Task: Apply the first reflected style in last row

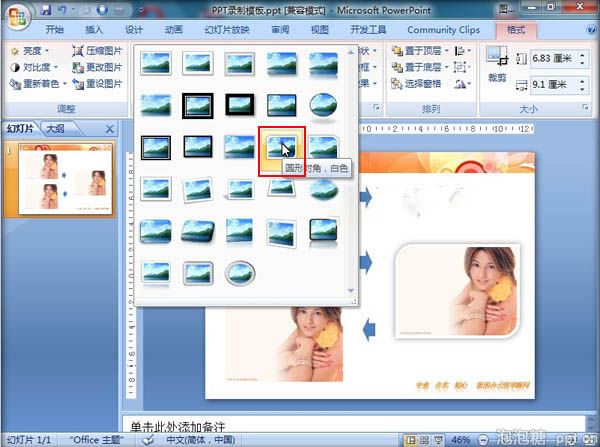Action: coord(156,273)
